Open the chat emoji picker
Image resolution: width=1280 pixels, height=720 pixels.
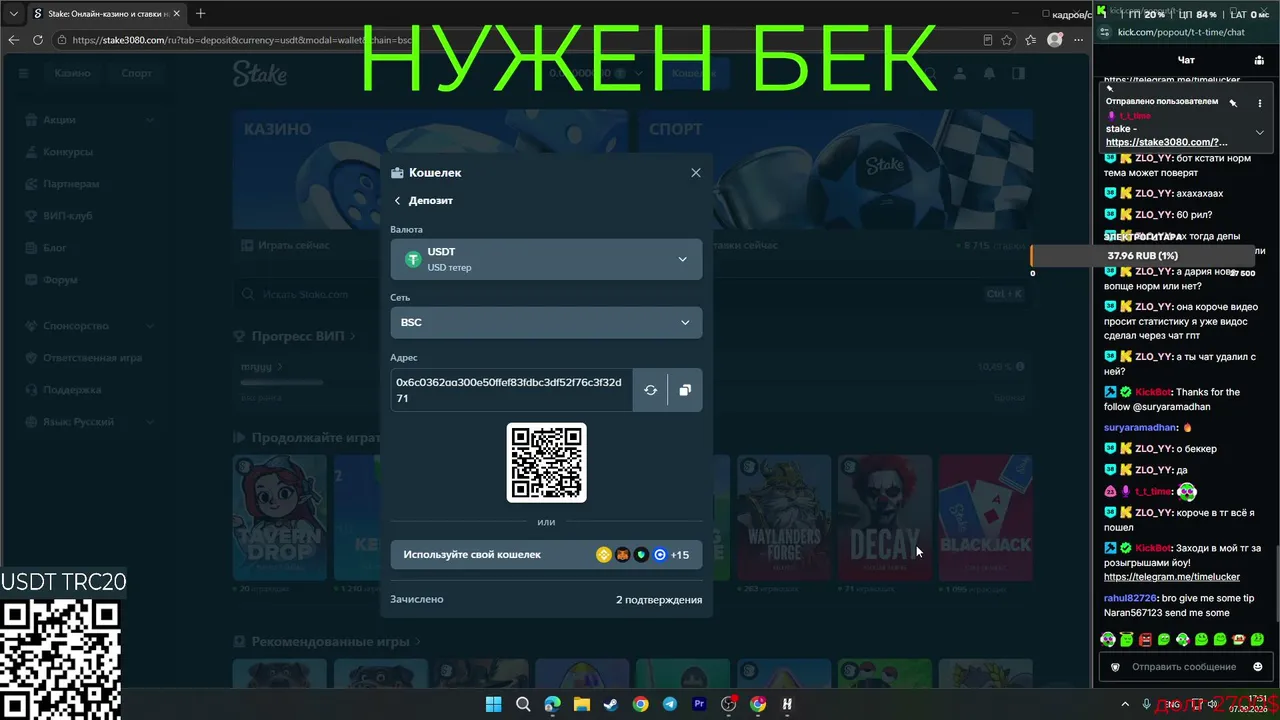[x=1257, y=667]
